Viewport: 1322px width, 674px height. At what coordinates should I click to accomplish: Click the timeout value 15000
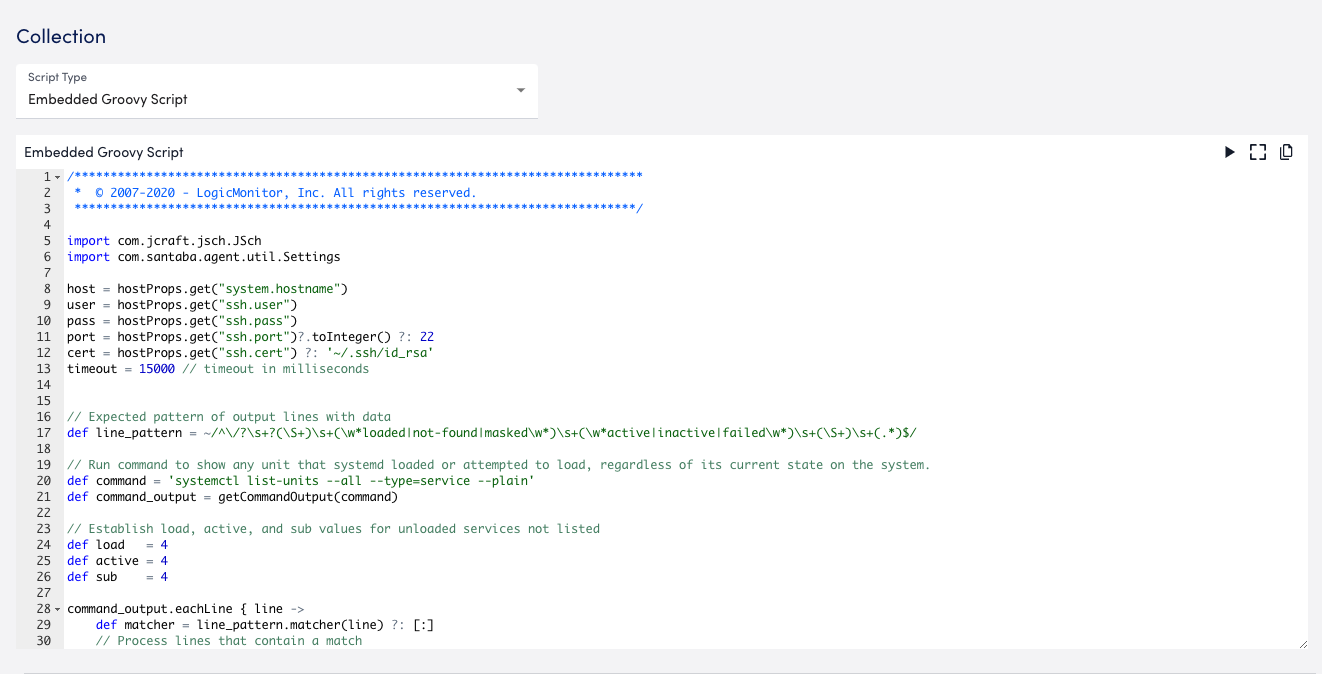(x=156, y=368)
